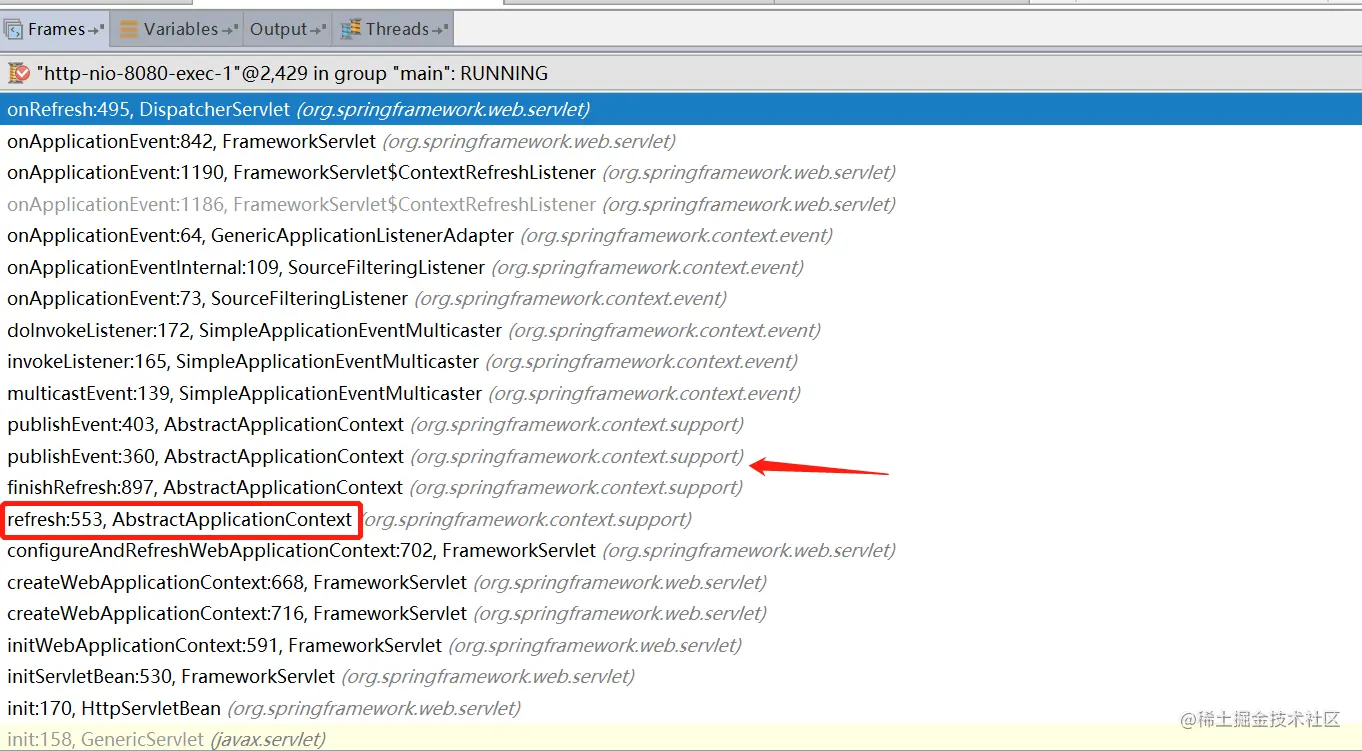The width and height of the screenshot is (1362, 751).
Task: Select frame multicastEvent:139, SimpleApplicationEventMulticaster
Action: (681, 393)
